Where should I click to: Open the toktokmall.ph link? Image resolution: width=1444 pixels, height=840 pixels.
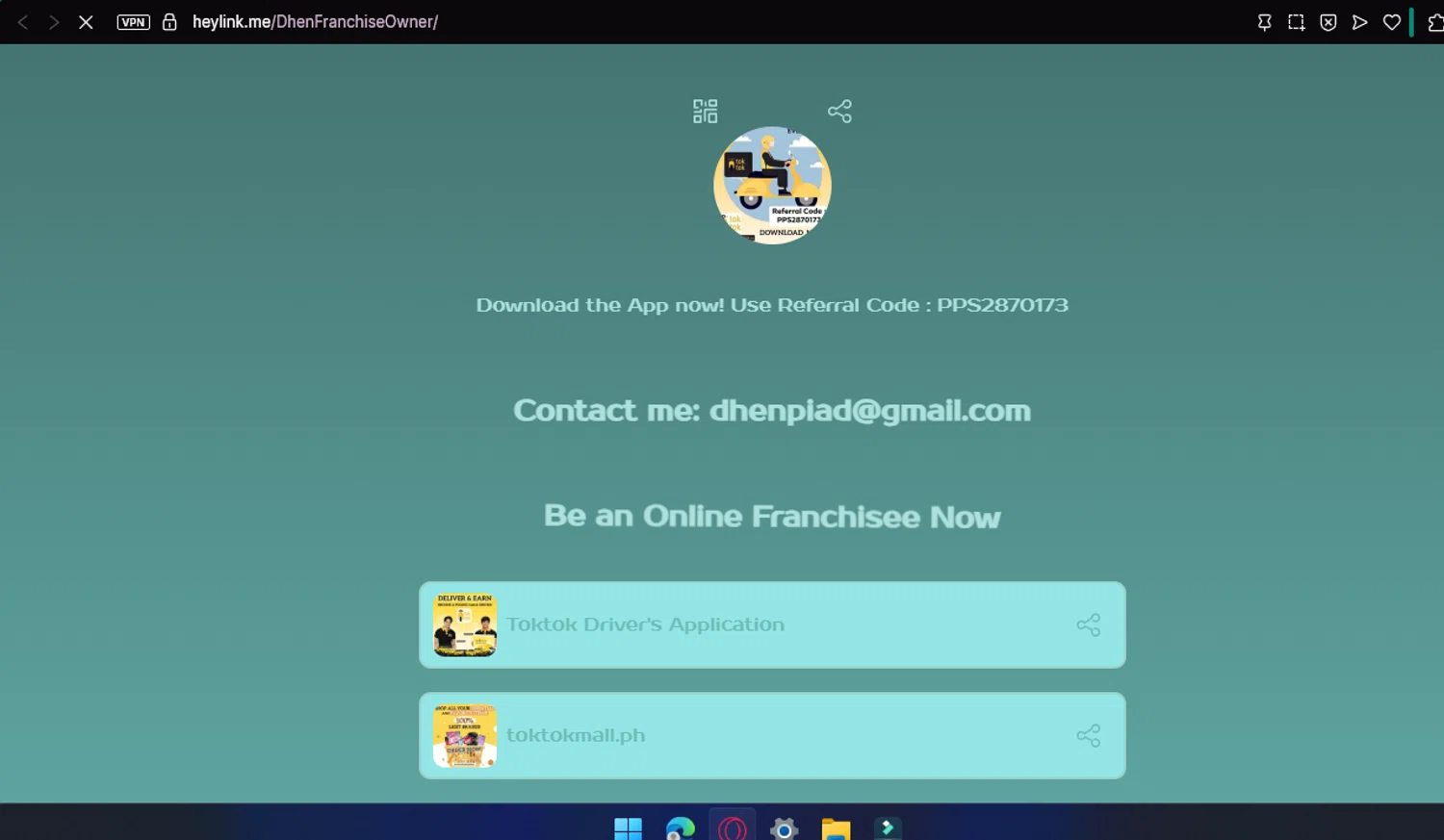tap(772, 735)
